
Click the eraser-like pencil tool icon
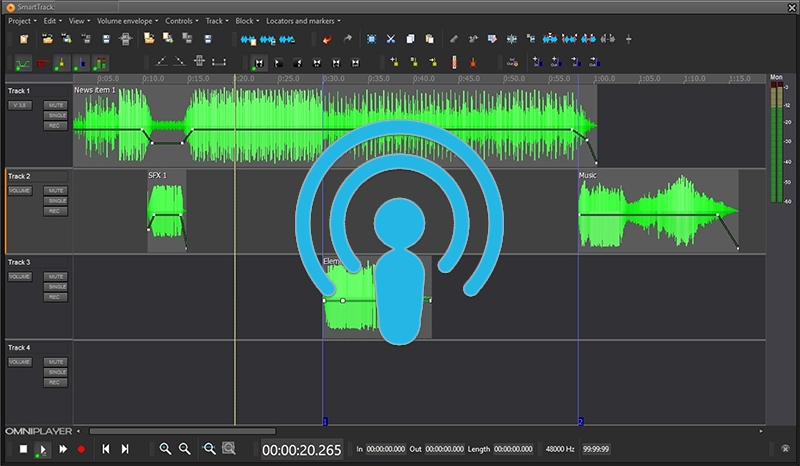coord(453,39)
